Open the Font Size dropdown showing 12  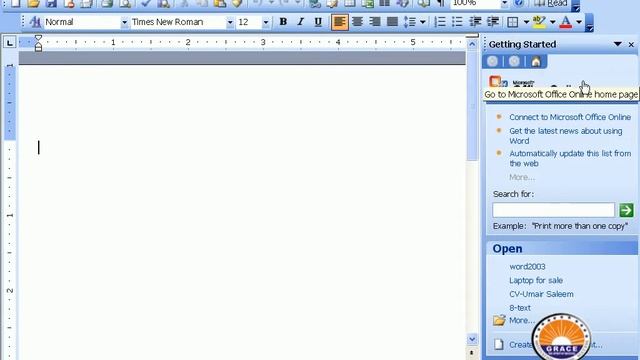(266, 23)
